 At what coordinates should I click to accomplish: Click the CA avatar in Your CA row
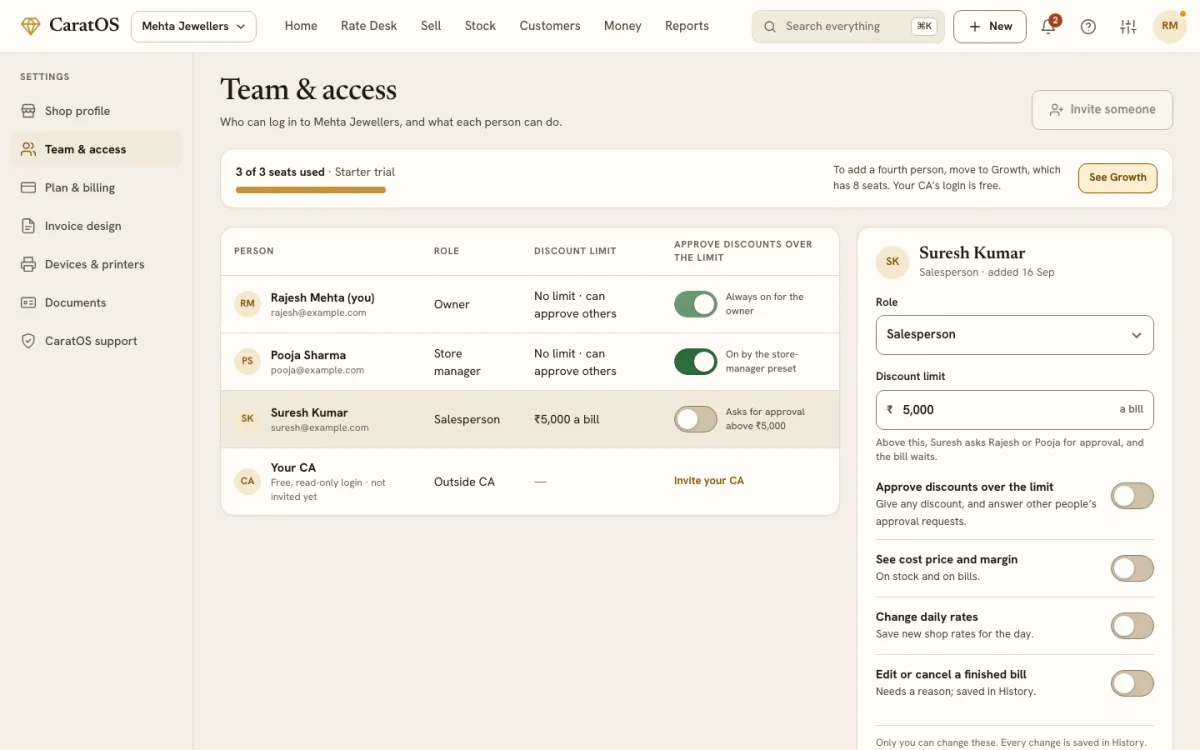247,481
